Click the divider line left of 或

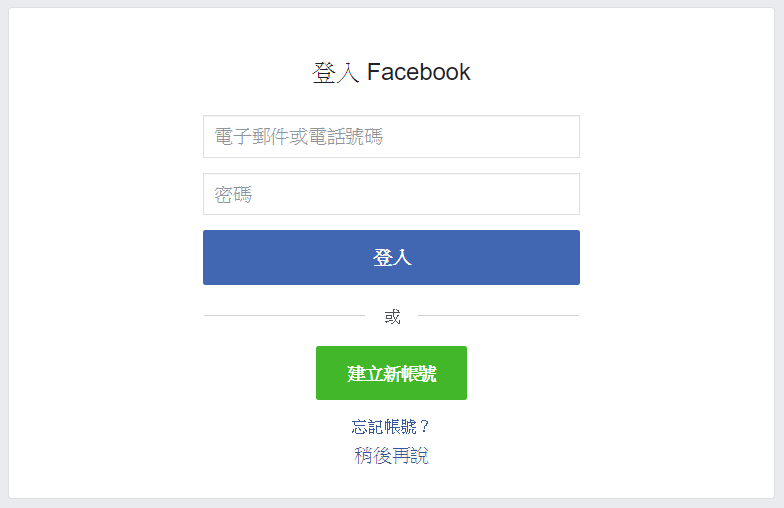click(284, 316)
